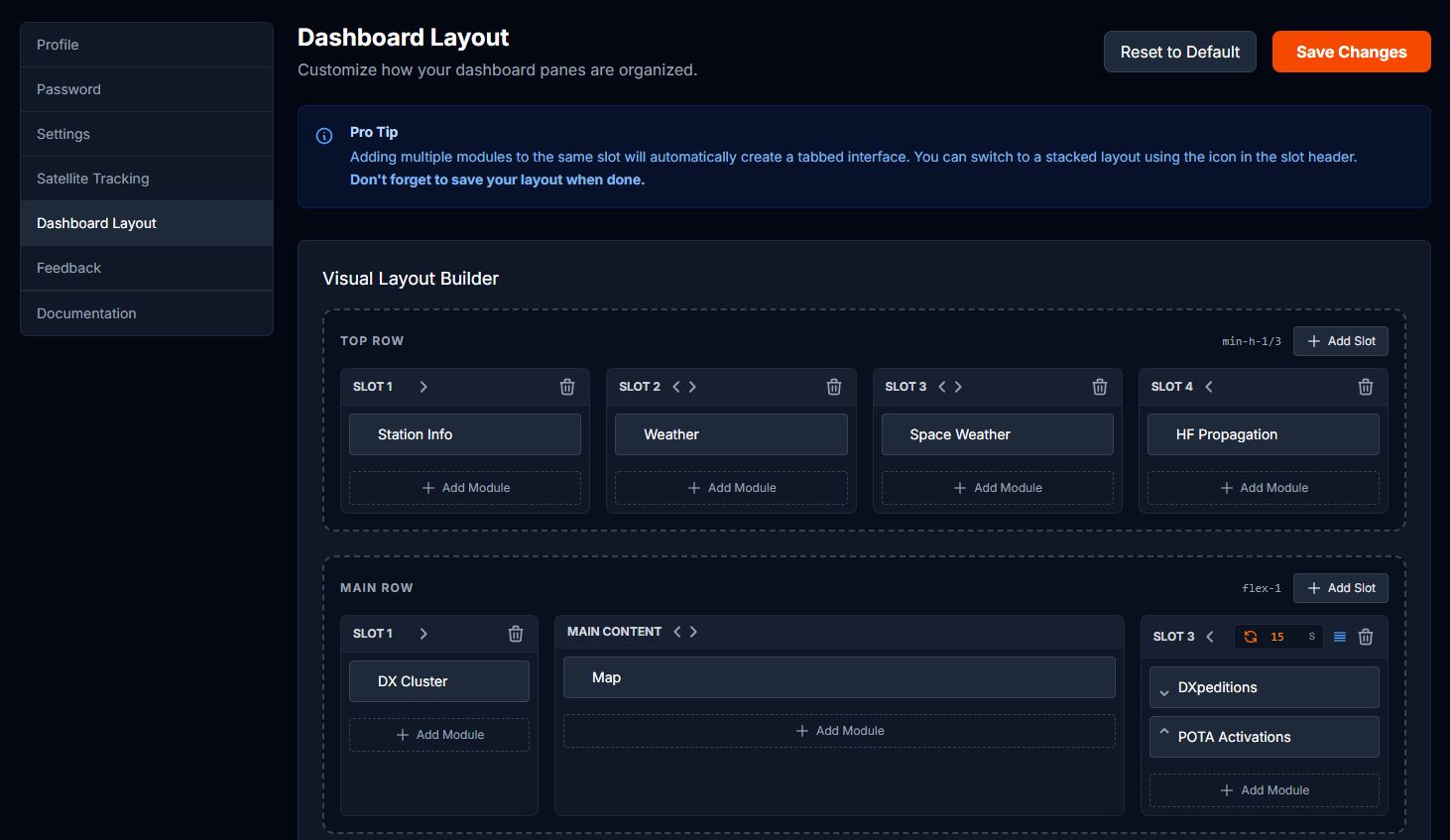Select Dashboard Layout in the sidebar

coord(147,223)
